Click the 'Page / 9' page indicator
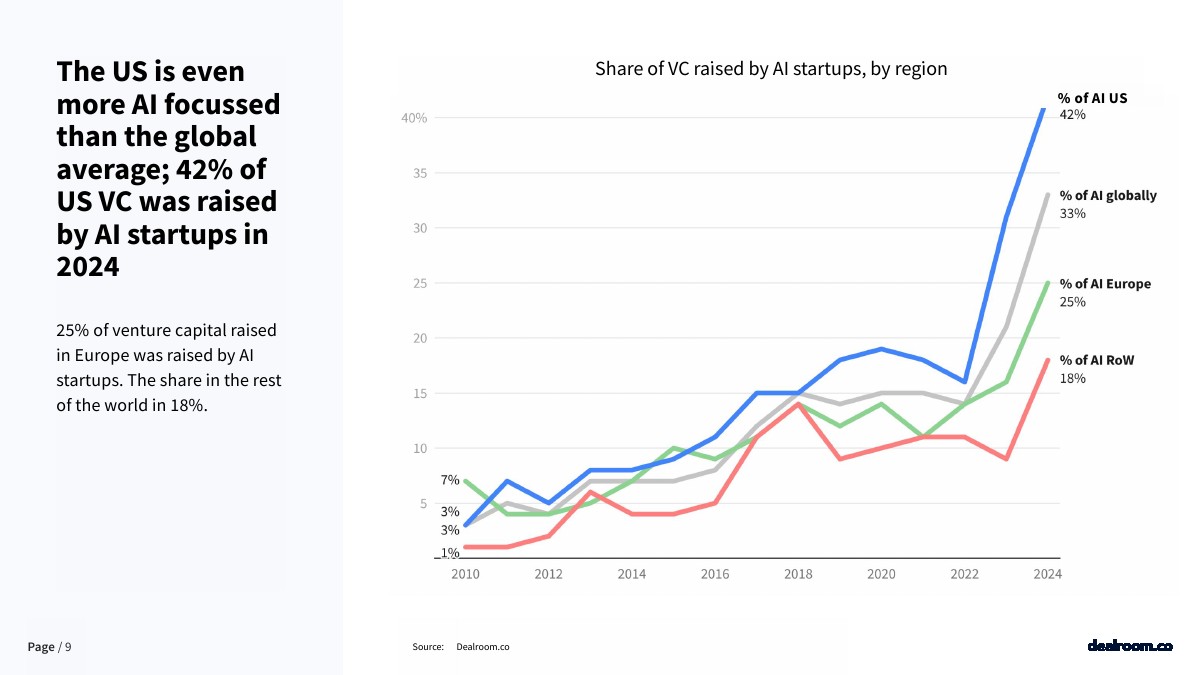Screen dimensions: 1200x675 click(x=50, y=647)
